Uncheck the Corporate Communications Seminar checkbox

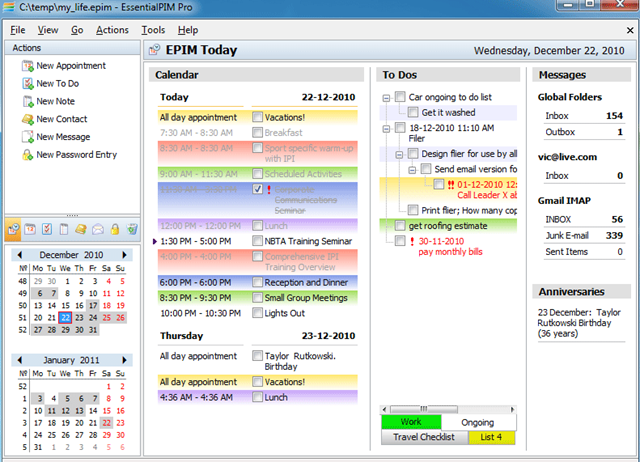point(257,189)
